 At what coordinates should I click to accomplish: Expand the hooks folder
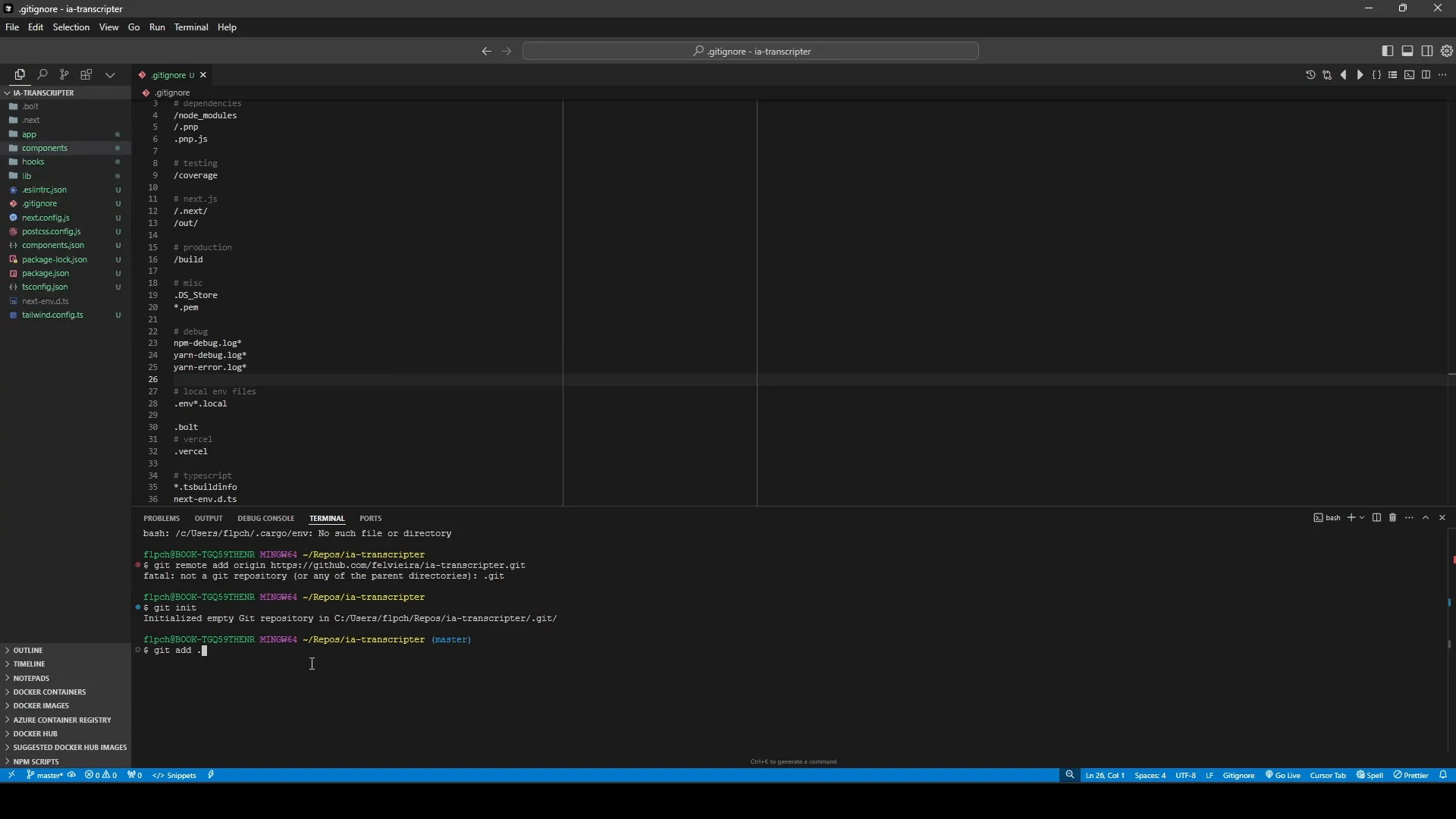pyautogui.click(x=65, y=162)
